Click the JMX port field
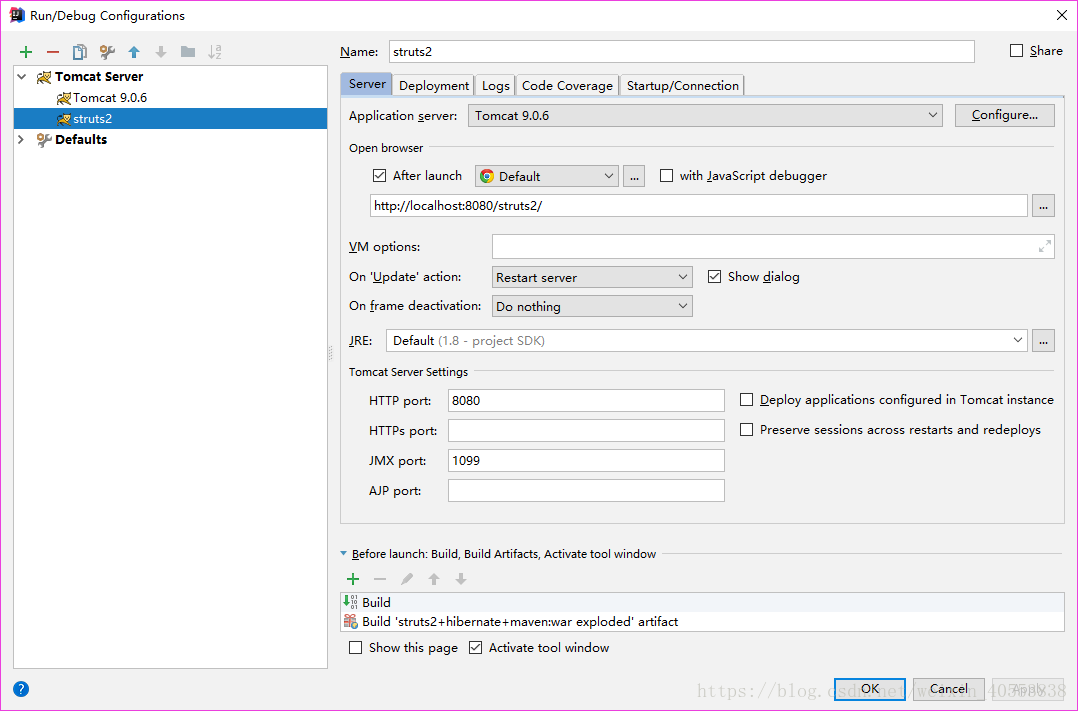 coord(586,460)
